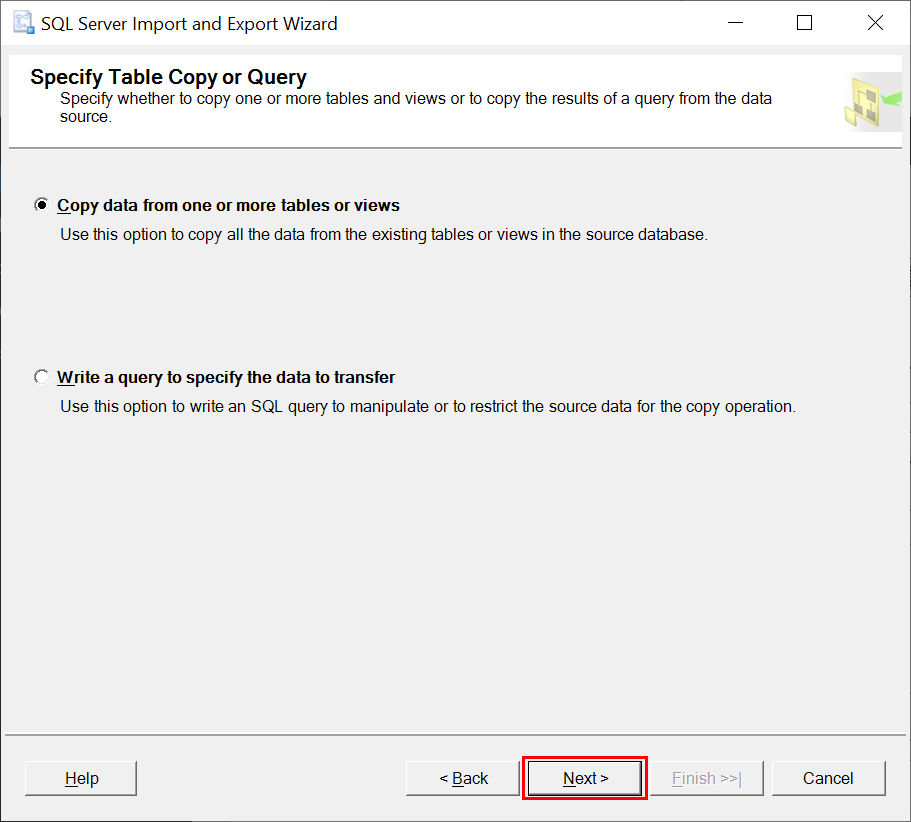Click the yellow data-flow graphic in header
This screenshot has height=822, width=911.
click(x=873, y=102)
